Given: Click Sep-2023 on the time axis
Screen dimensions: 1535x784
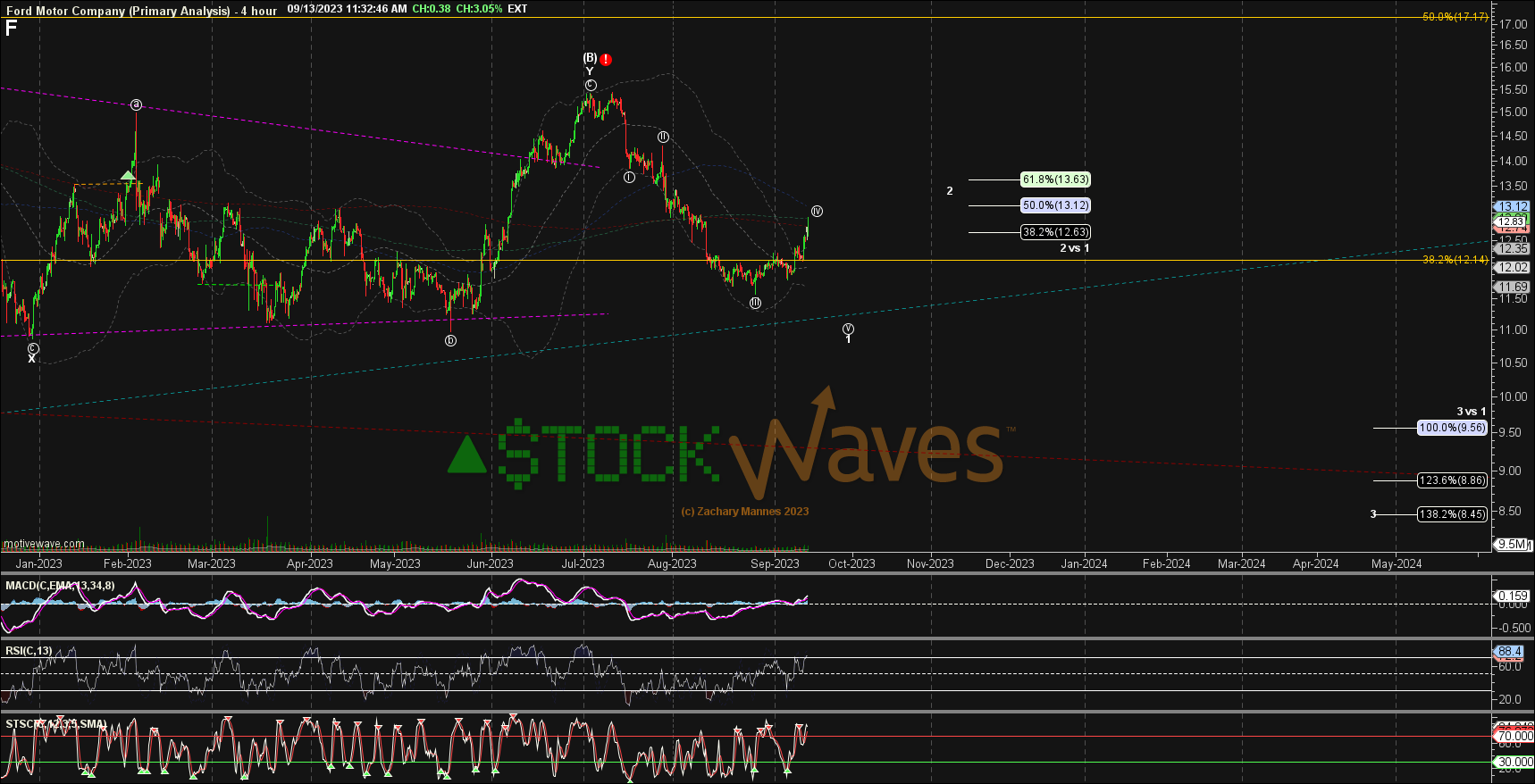Looking at the screenshot, I should click(x=775, y=563).
